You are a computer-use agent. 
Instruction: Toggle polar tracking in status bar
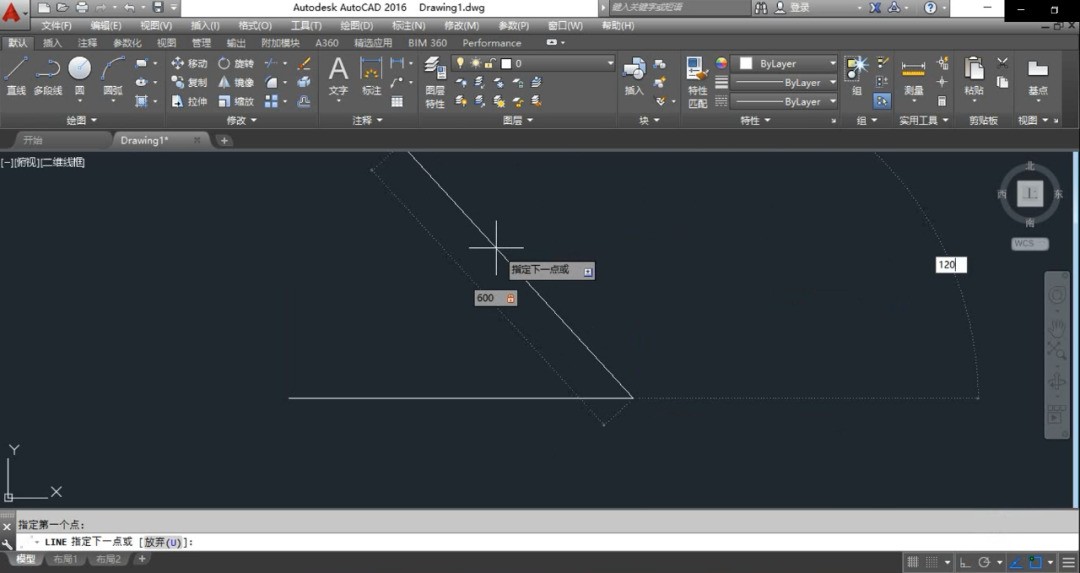pyautogui.click(x=984, y=562)
